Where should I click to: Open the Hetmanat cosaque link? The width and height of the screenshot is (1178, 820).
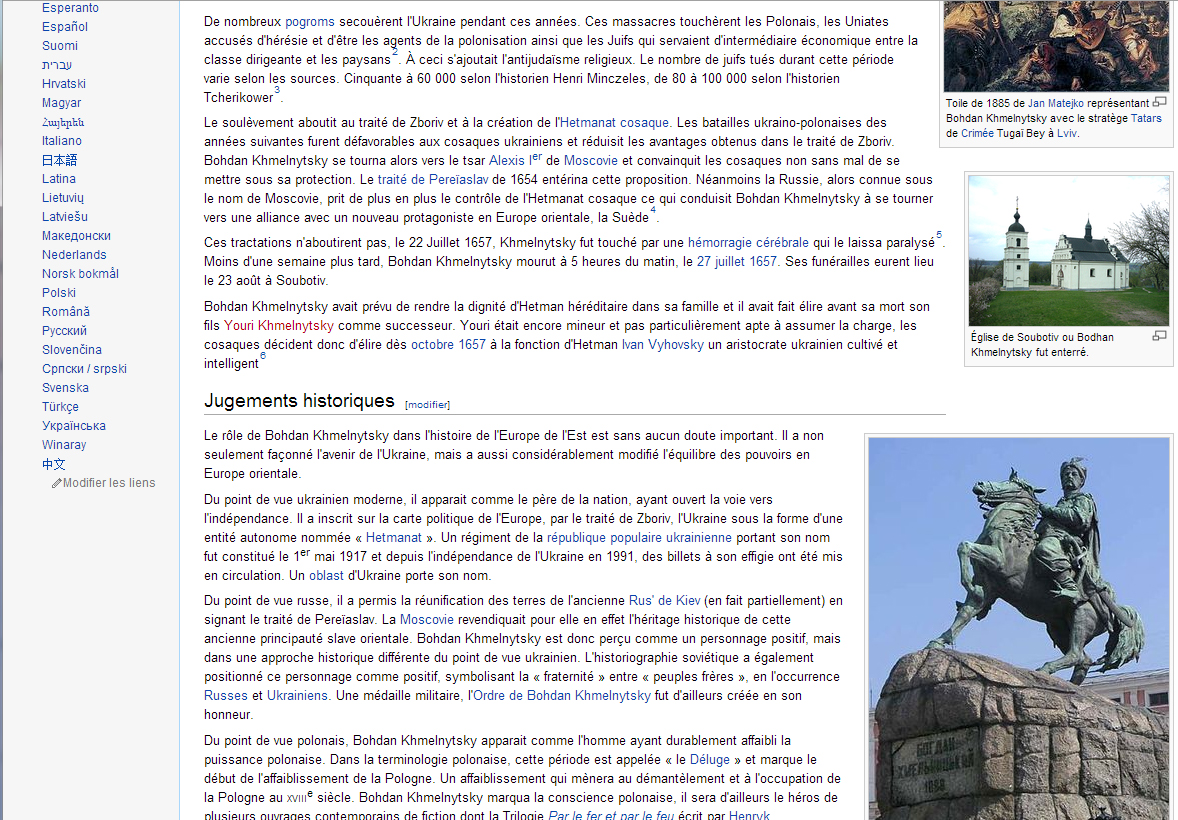(x=614, y=123)
